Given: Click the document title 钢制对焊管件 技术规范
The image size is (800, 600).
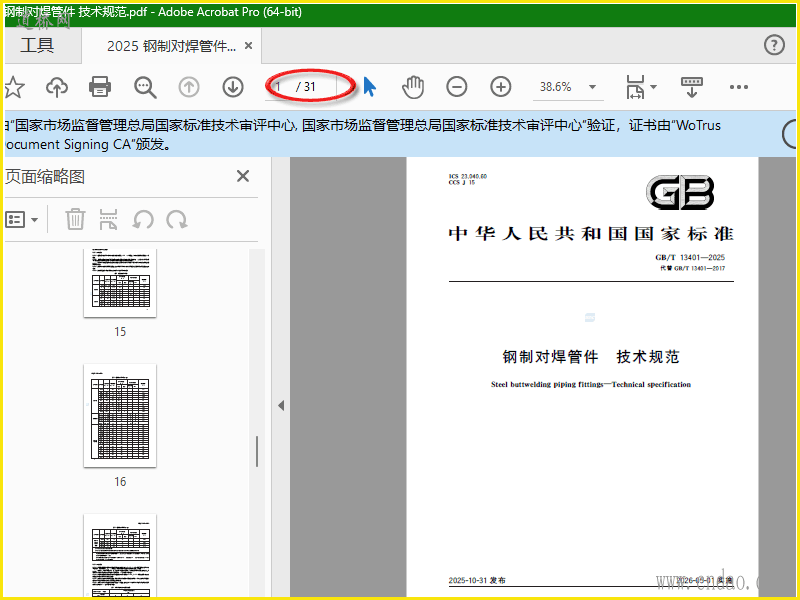Looking at the screenshot, I should pyautogui.click(x=591, y=357).
